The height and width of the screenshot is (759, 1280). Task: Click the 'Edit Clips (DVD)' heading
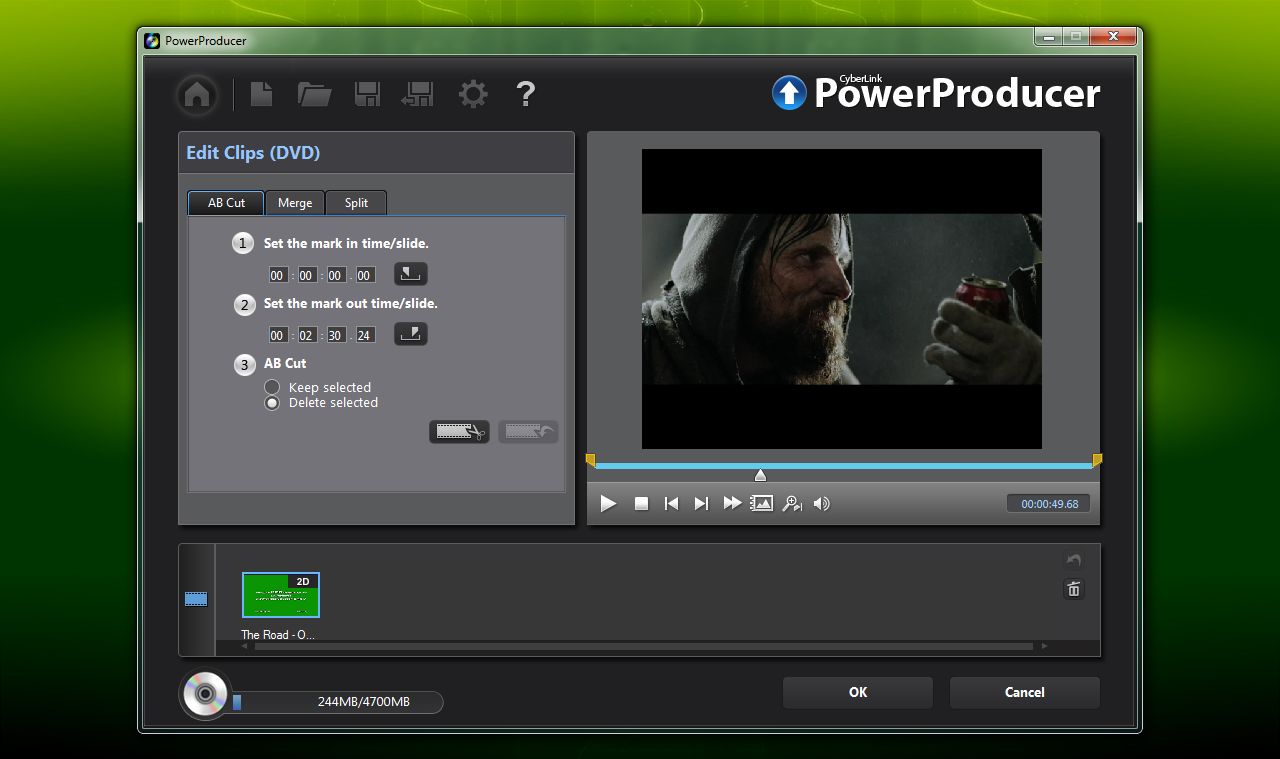click(x=253, y=153)
